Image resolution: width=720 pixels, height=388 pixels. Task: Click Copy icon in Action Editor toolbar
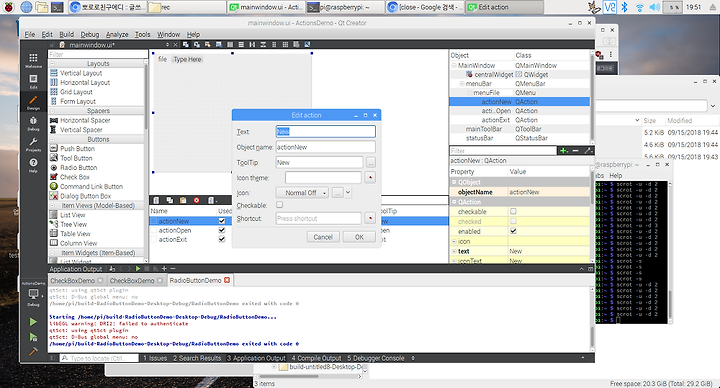(x=169, y=200)
